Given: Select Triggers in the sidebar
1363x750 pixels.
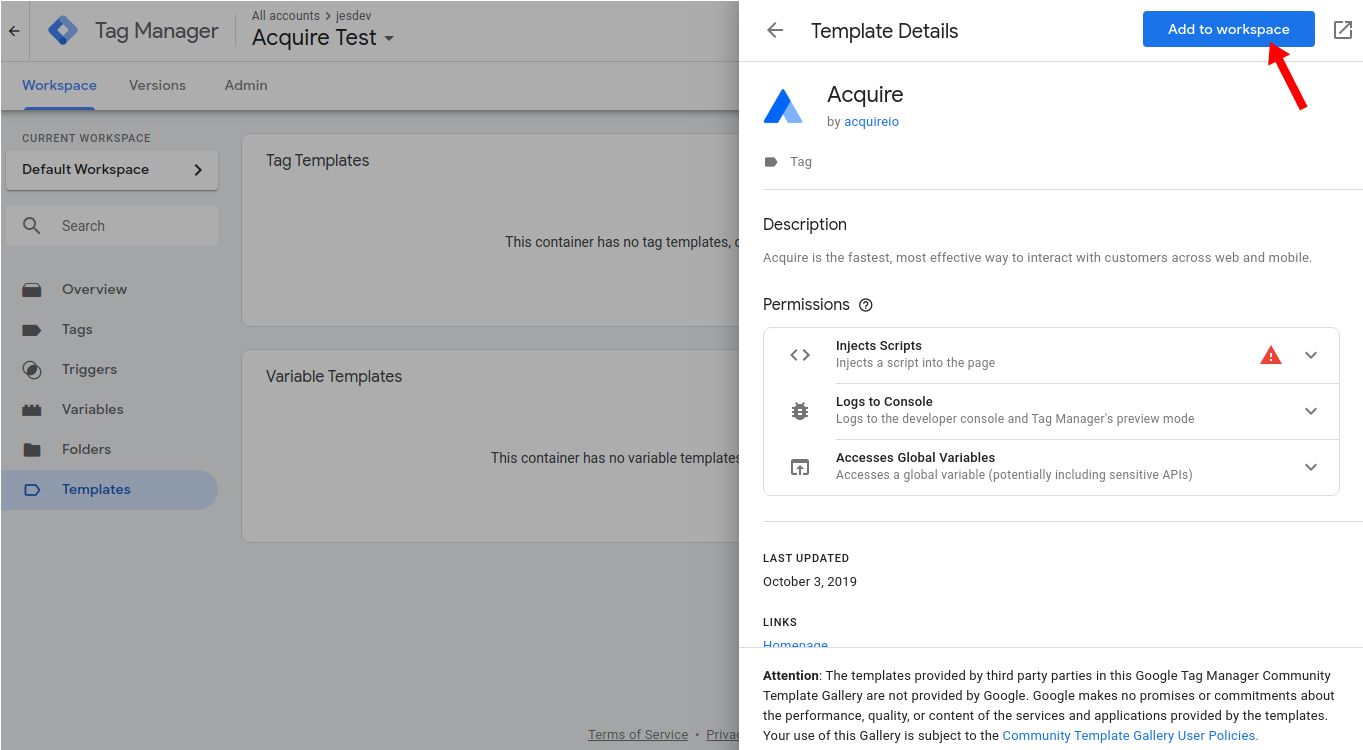Looking at the screenshot, I should click(x=89, y=369).
